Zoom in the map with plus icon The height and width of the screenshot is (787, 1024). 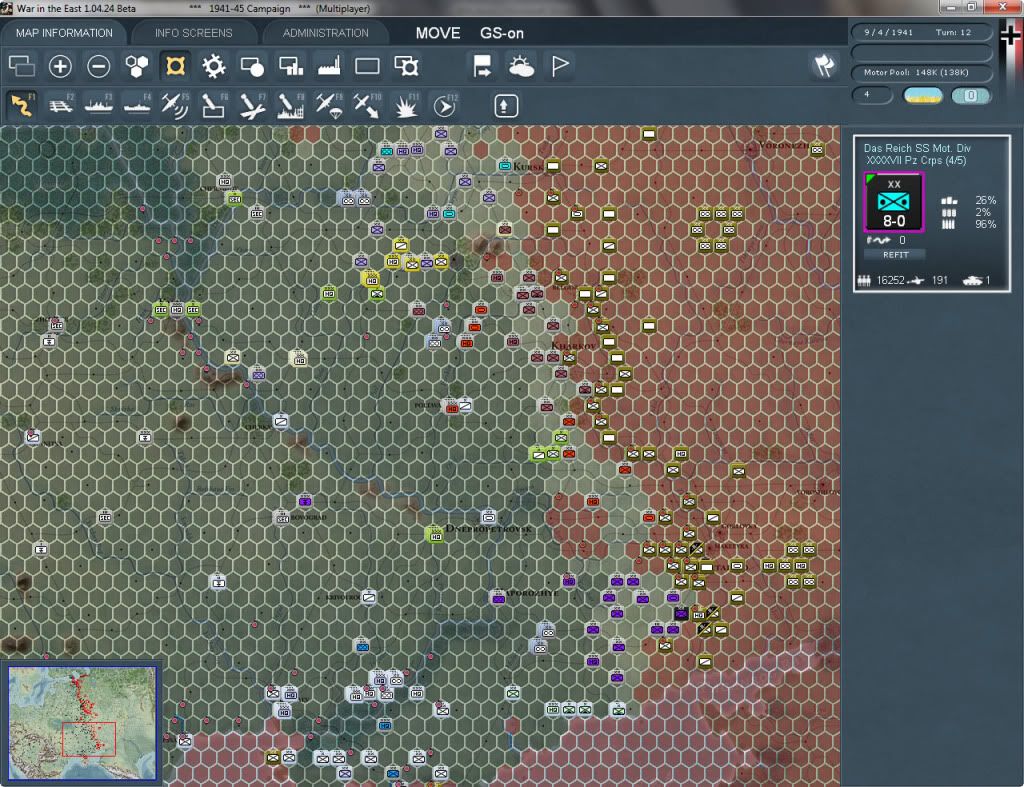(x=60, y=66)
